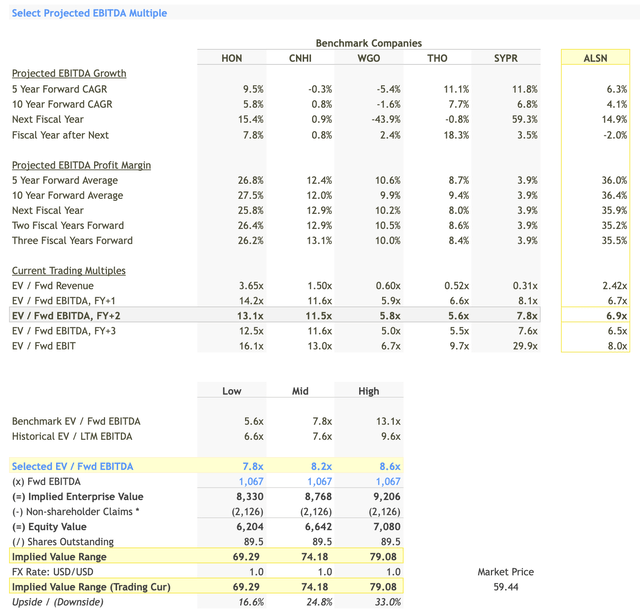Click HON EV / Fwd Revenue 3.65x
This screenshot has width=640, height=610.
click(251, 286)
